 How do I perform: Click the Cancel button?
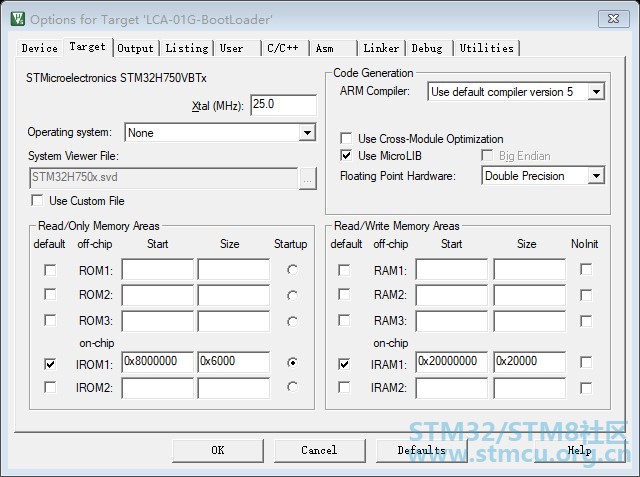point(320,450)
